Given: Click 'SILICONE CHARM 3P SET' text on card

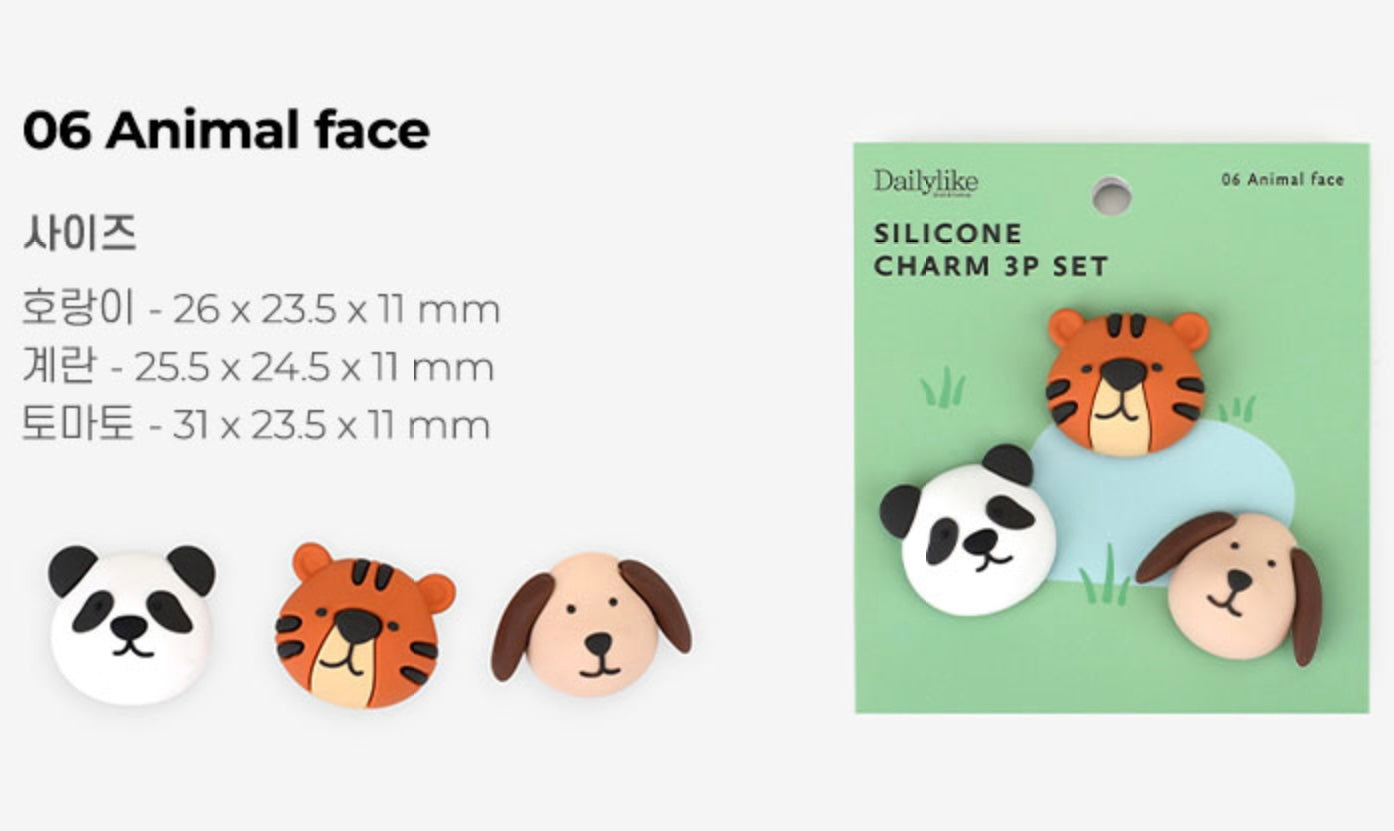Looking at the screenshot, I should (991, 250).
